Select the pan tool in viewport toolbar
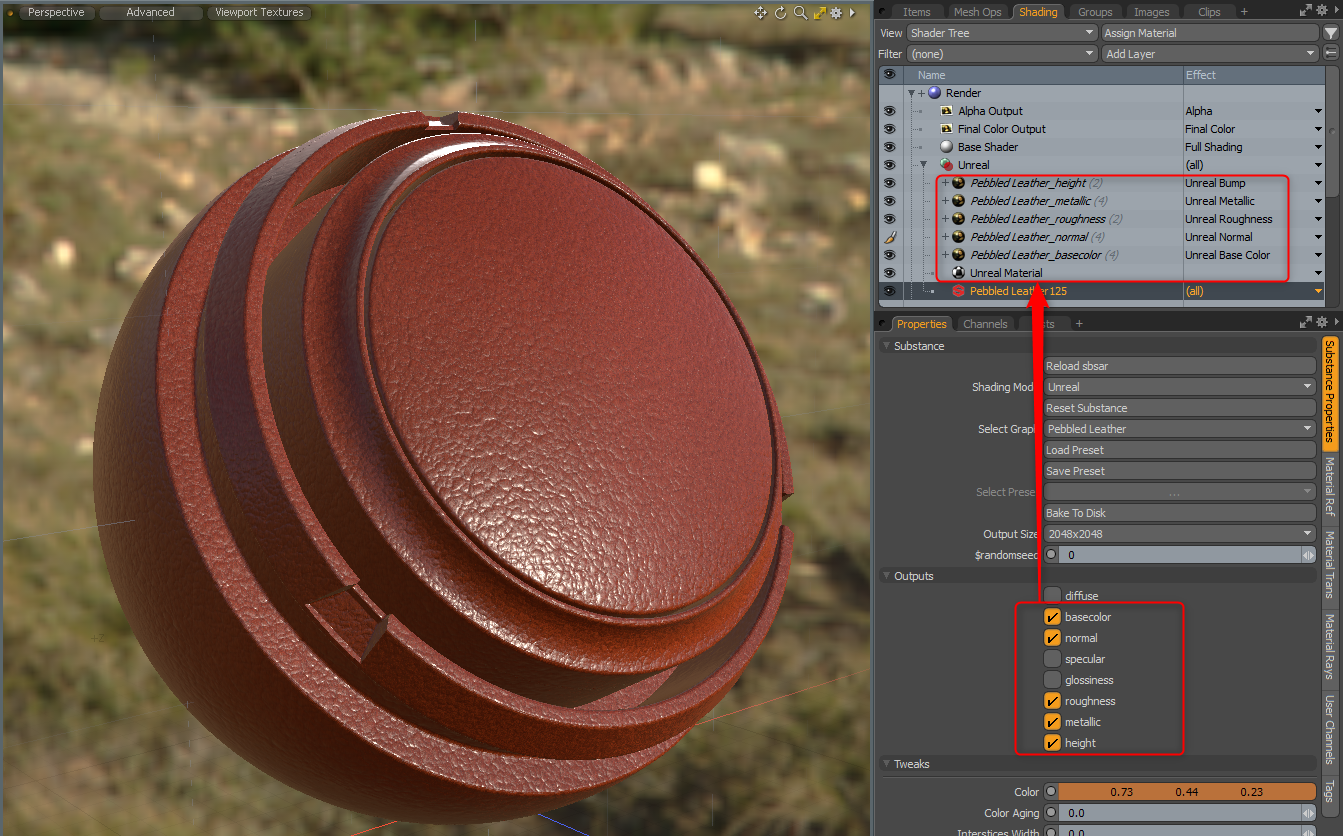Viewport: 1343px width, 836px height. click(761, 12)
